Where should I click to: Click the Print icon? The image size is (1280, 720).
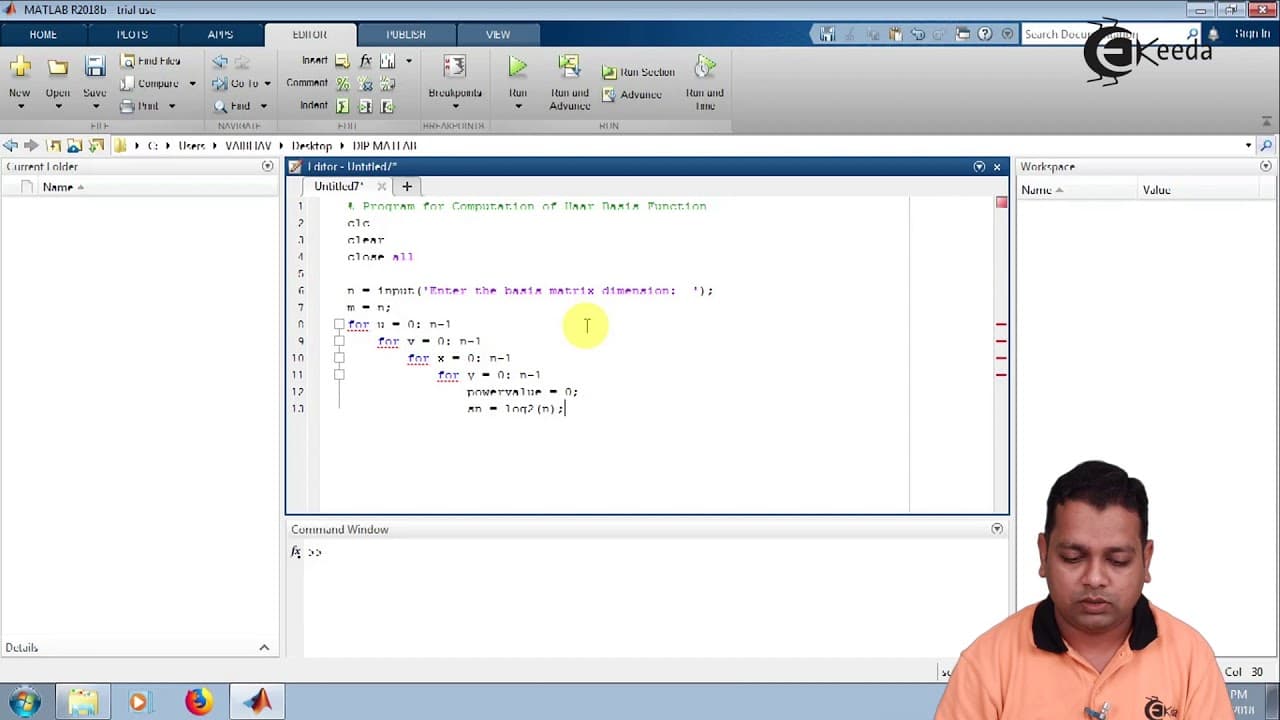pos(128,106)
